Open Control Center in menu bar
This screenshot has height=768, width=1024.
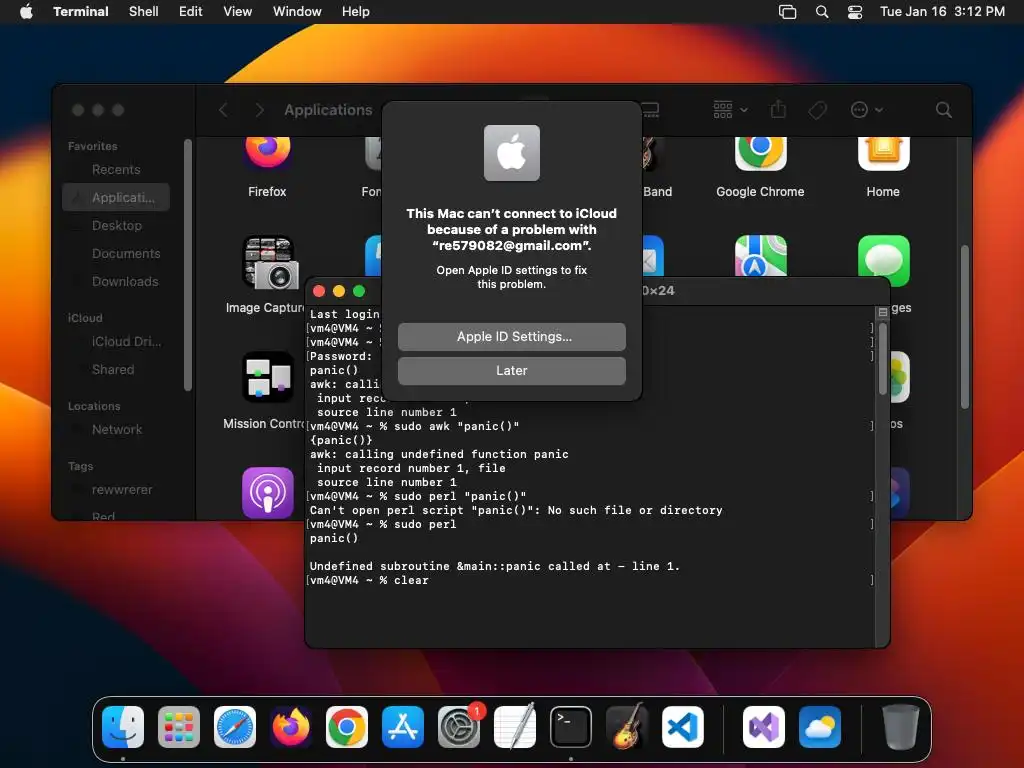855,12
